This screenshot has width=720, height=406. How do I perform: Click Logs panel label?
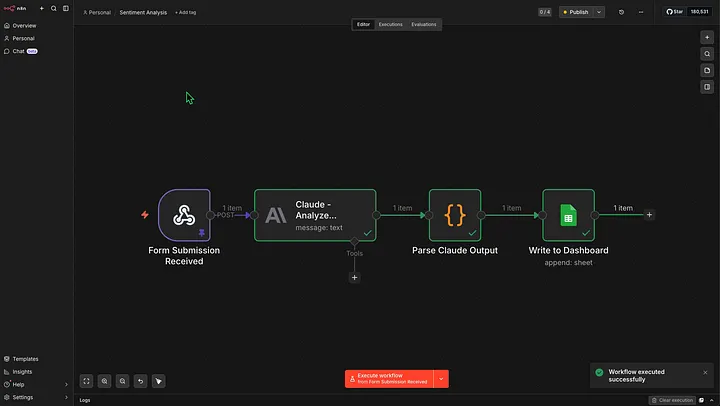pos(85,400)
